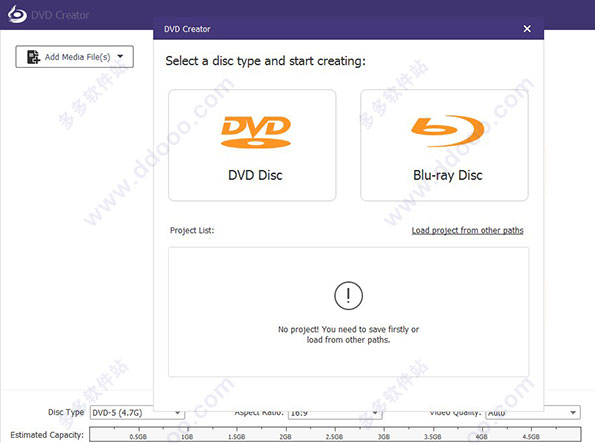This screenshot has width=595, height=443.
Task: Click the empty Project List box
Action: coord(348,312)
